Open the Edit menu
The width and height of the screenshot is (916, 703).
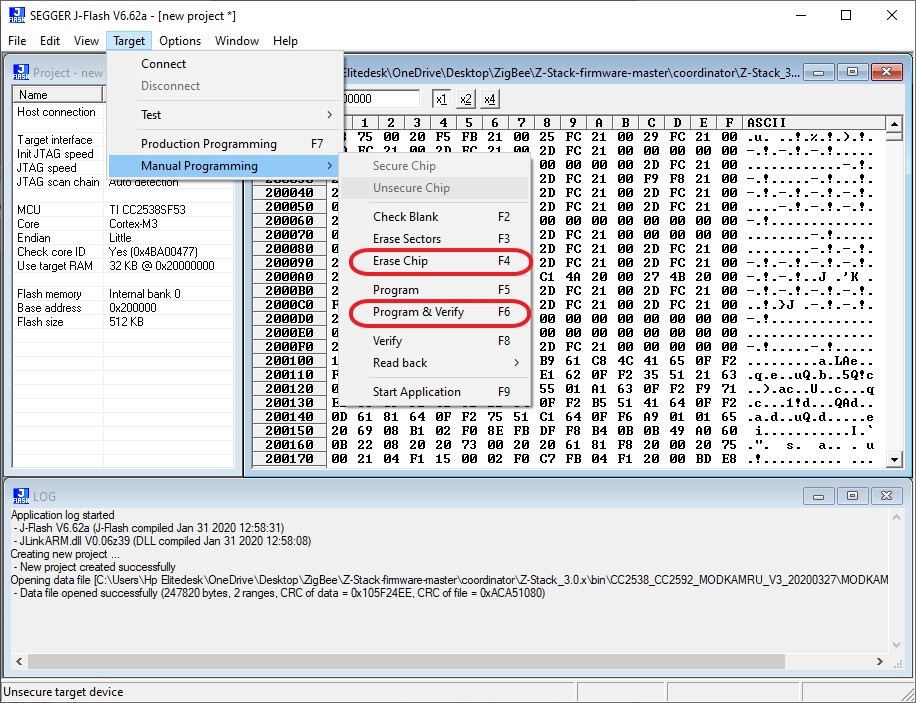[x=50, y=41]
